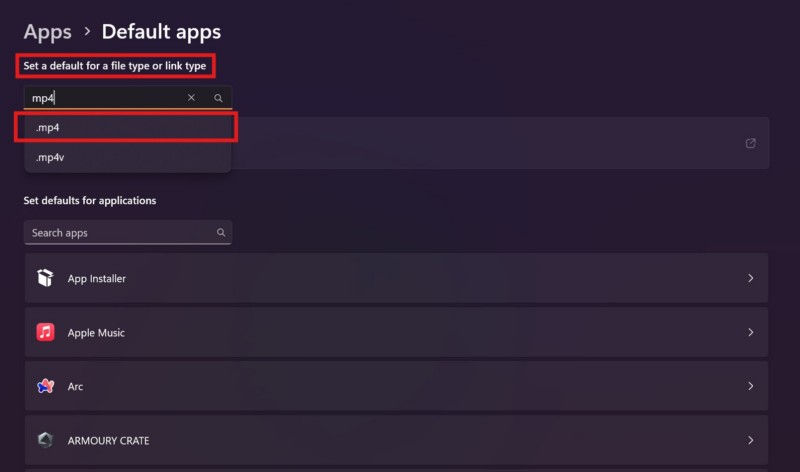800x472 pixels.
Task: Click the Apple Music icon
Action: tap(45, 333)
